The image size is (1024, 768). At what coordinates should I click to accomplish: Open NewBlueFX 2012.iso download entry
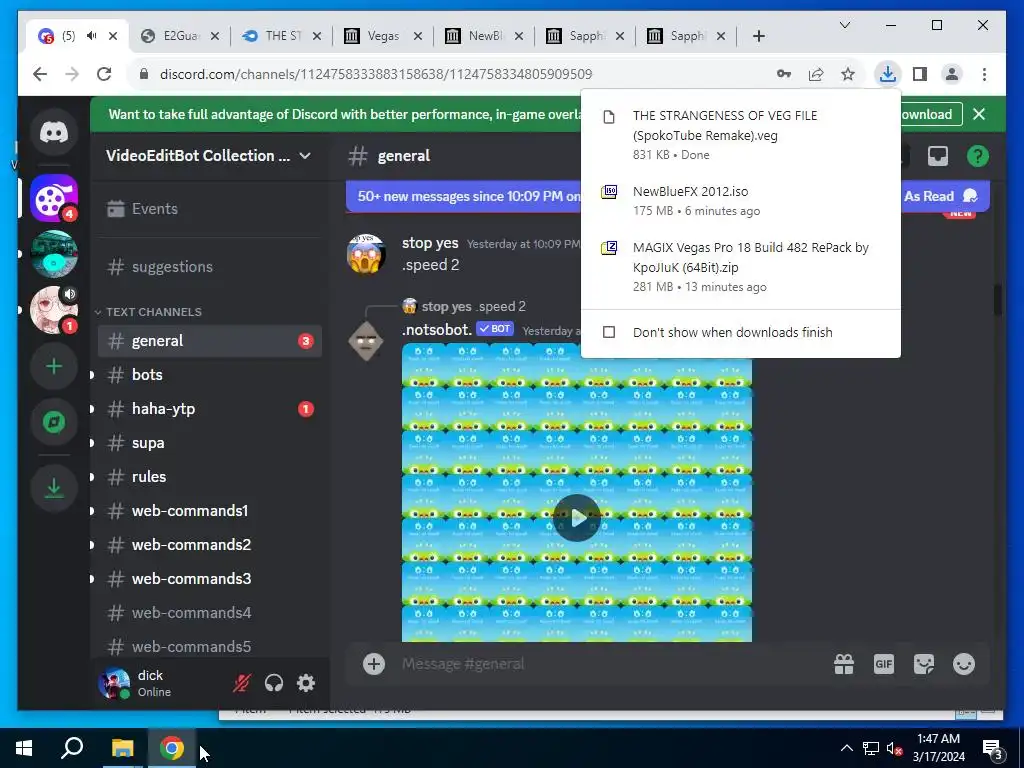coord(741,200)
